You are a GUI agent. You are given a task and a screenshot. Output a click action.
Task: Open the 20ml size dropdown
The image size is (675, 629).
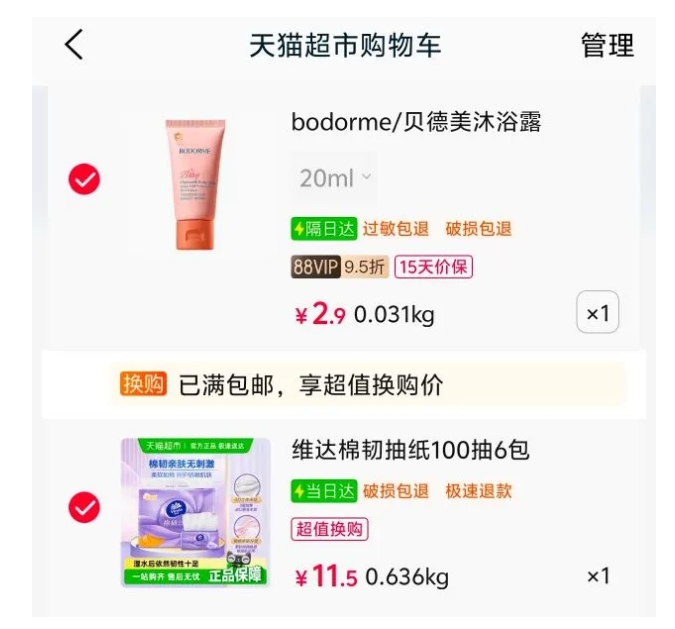click(334, 178)
